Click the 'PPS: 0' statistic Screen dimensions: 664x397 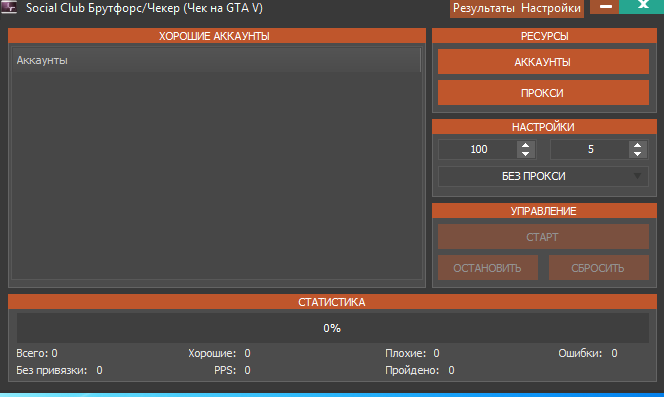232,370
